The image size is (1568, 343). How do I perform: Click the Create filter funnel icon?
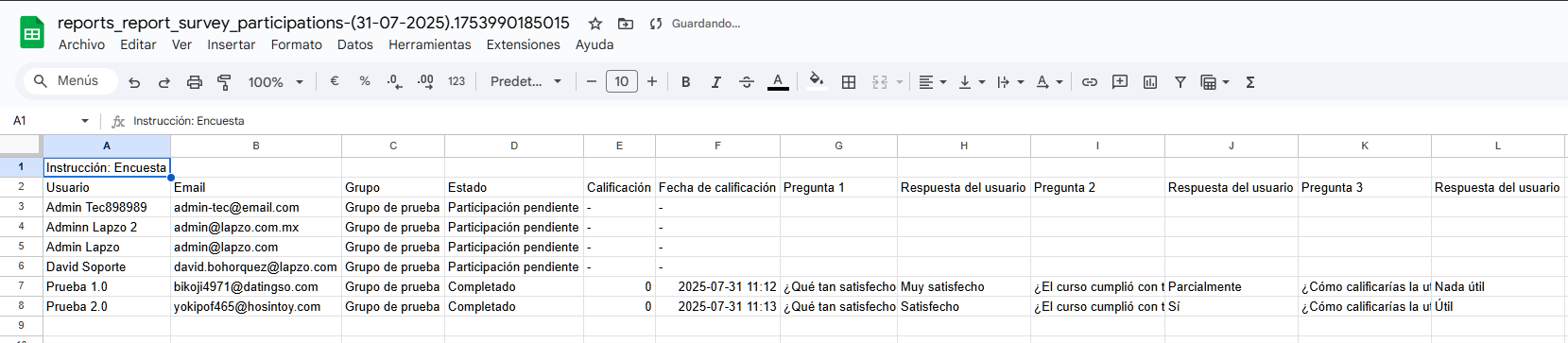coord(1180,82)
